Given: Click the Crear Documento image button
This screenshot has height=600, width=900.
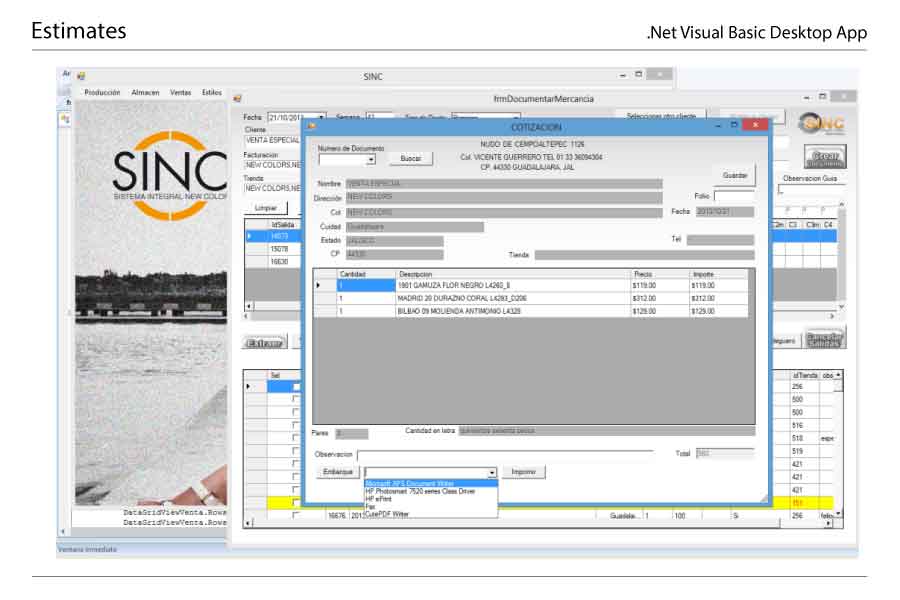Looking at the screenshot, I should [x=825, y=157].
